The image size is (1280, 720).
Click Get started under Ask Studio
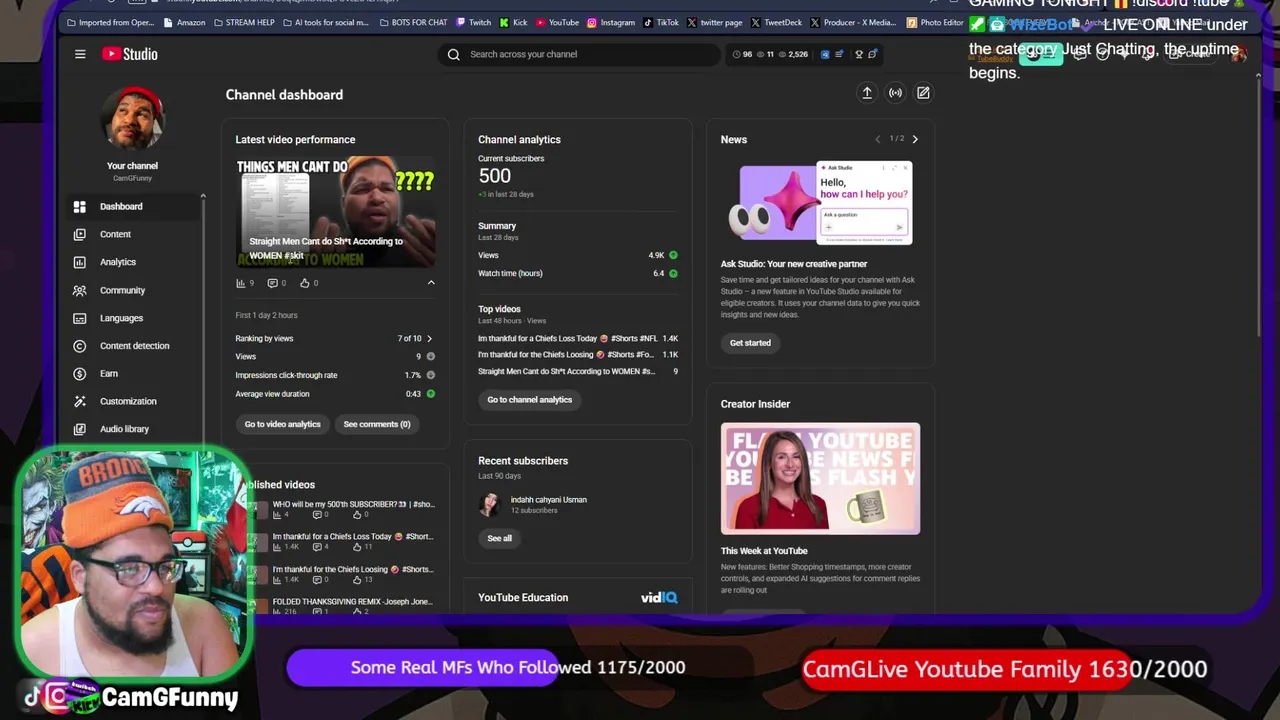tap(750, 343)
